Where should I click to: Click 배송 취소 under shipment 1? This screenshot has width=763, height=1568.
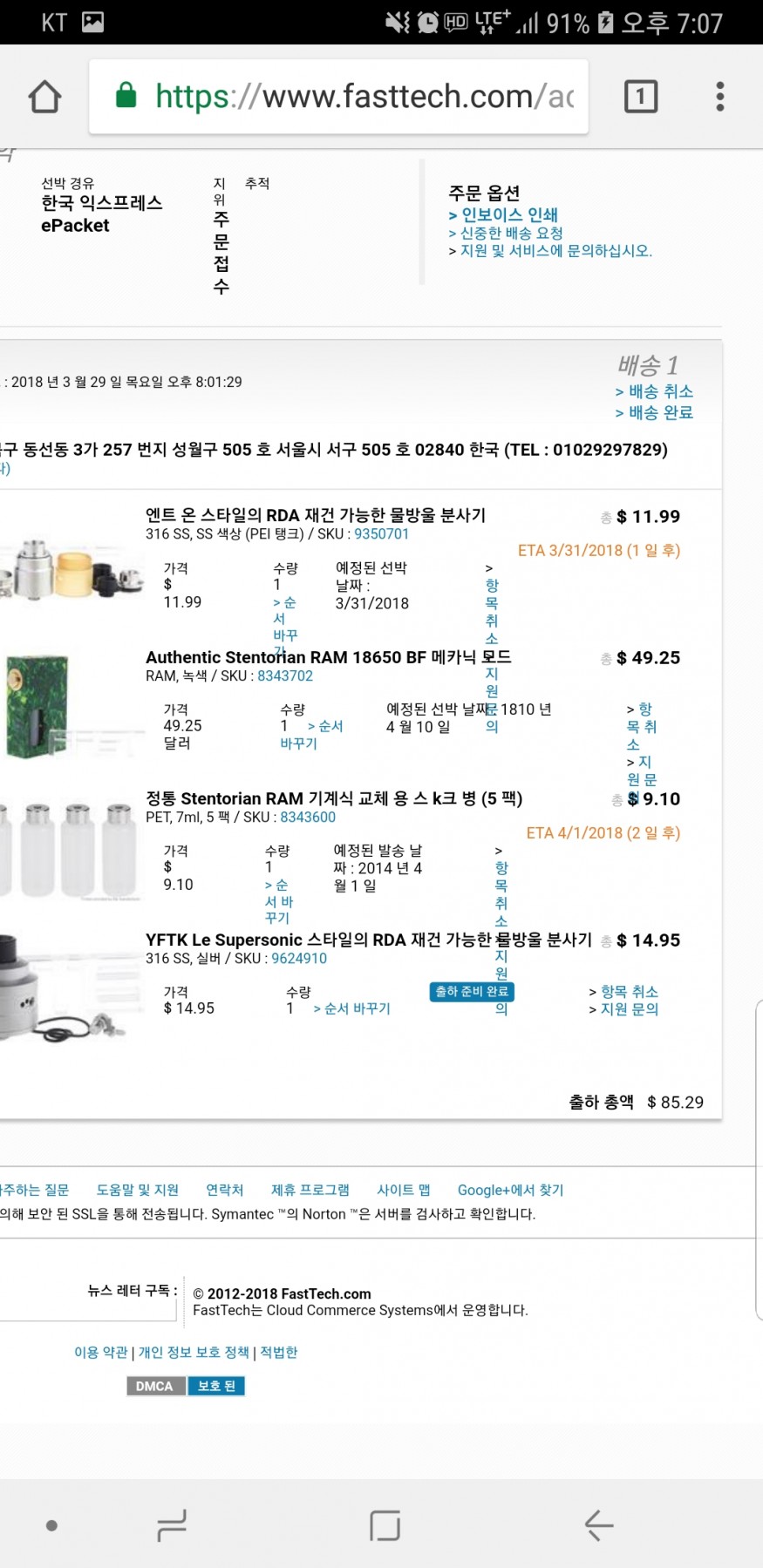[655, 391]
